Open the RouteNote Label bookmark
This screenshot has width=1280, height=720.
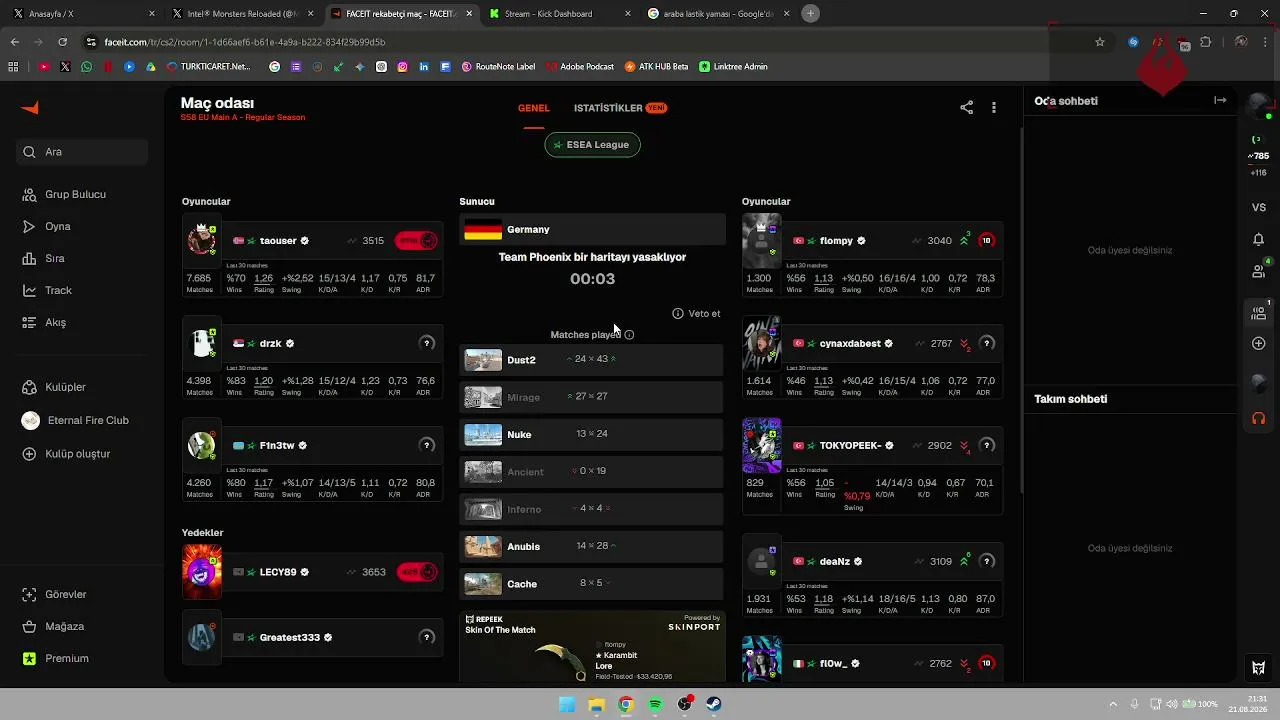click(498, 67)
